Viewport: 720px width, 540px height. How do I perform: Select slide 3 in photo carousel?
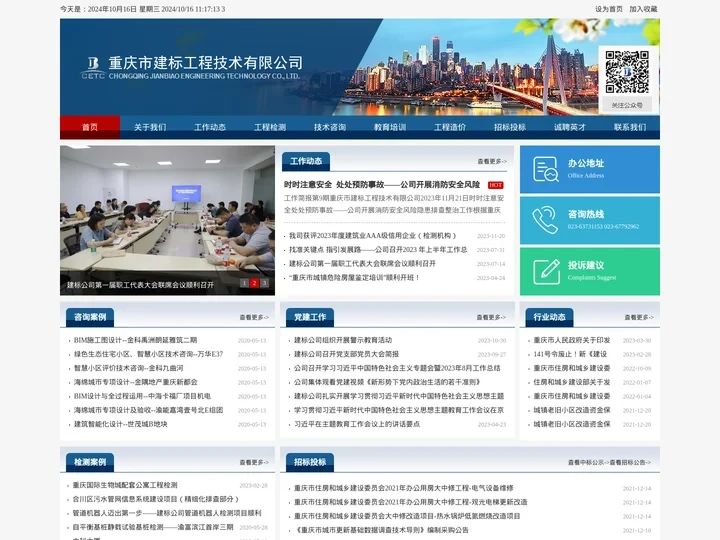click(264, 283)
